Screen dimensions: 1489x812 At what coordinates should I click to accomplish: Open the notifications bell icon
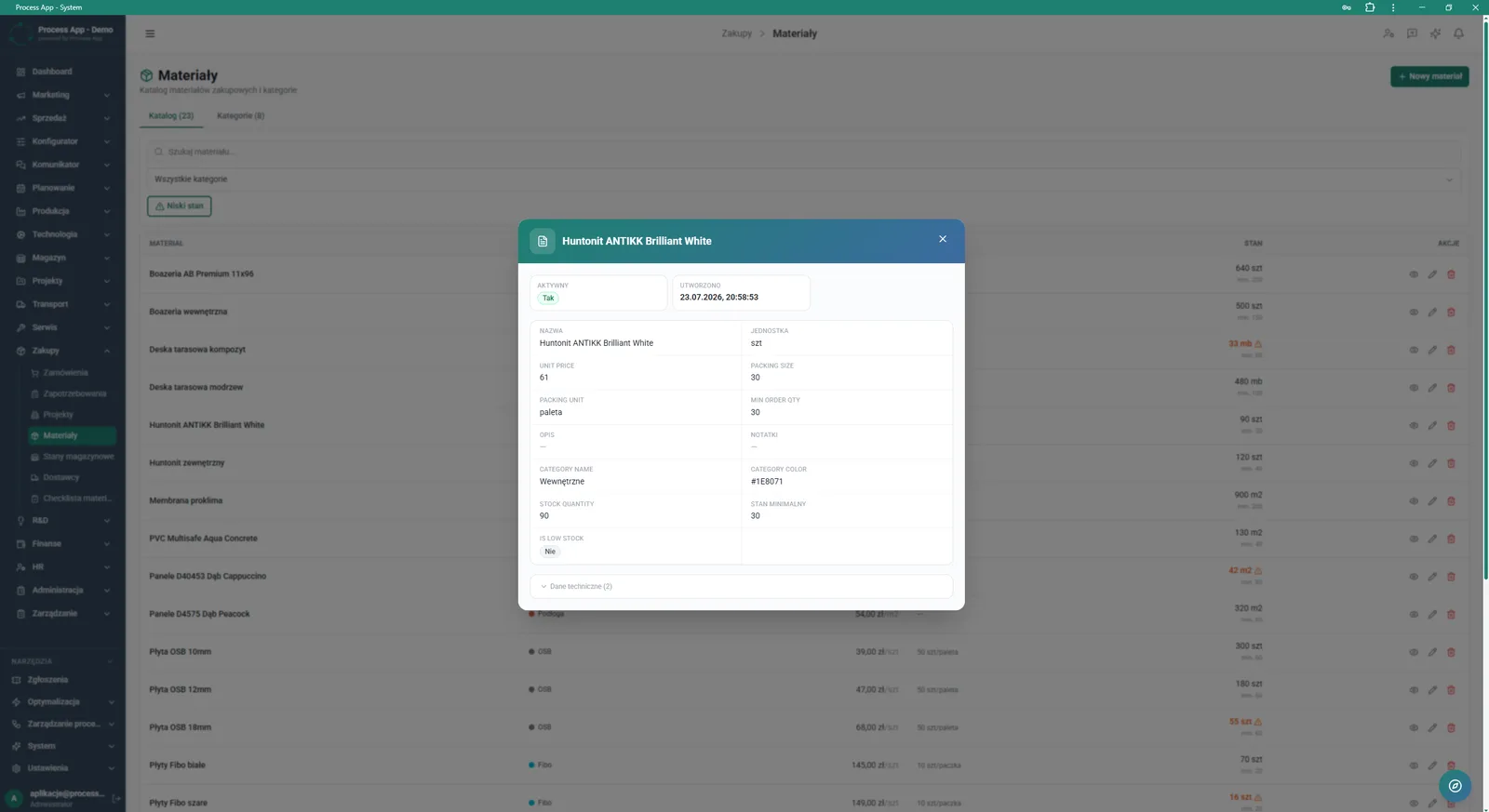tap(1458, 33)
